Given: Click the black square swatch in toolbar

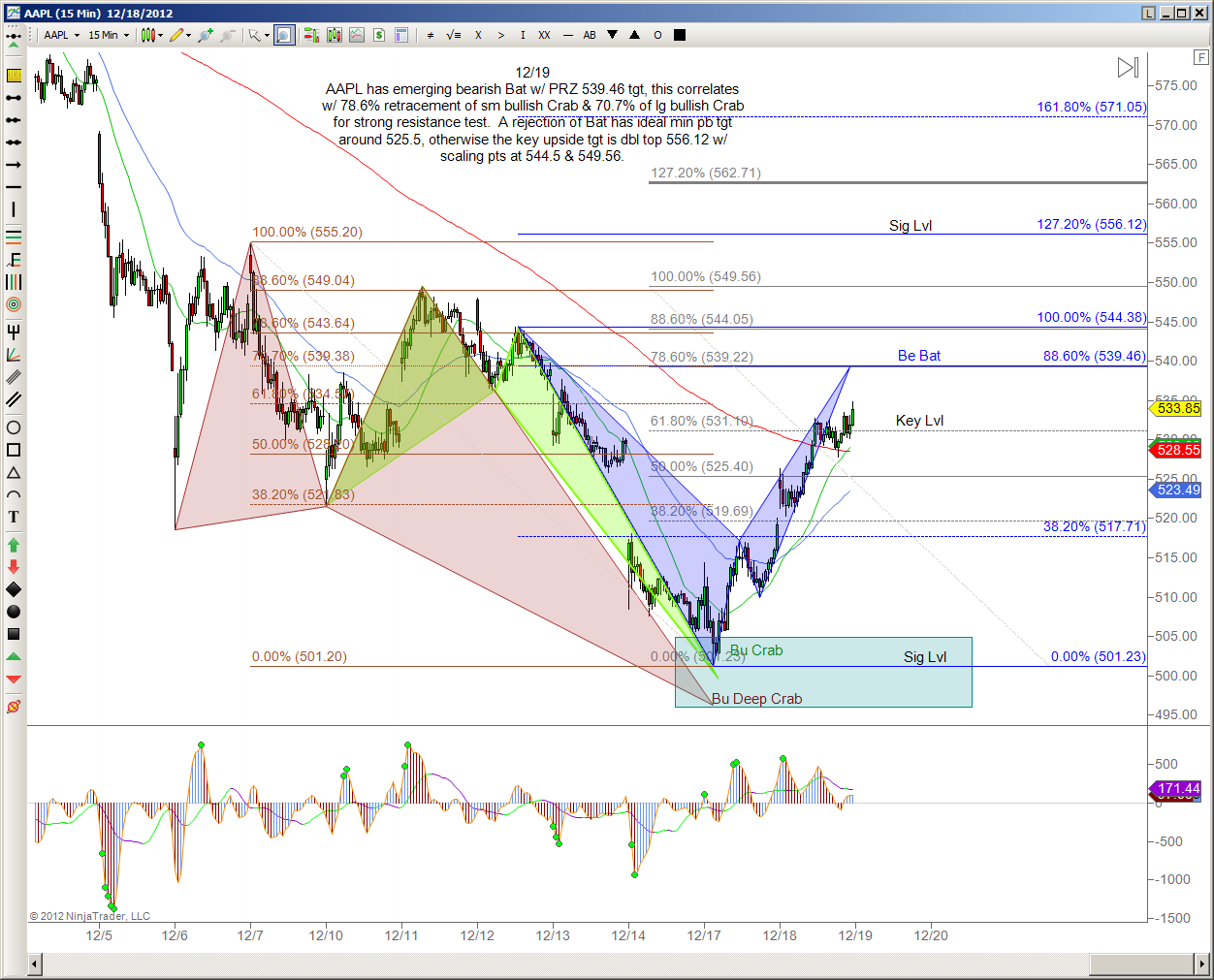Looking at the screenshot, I should [680, 35].
